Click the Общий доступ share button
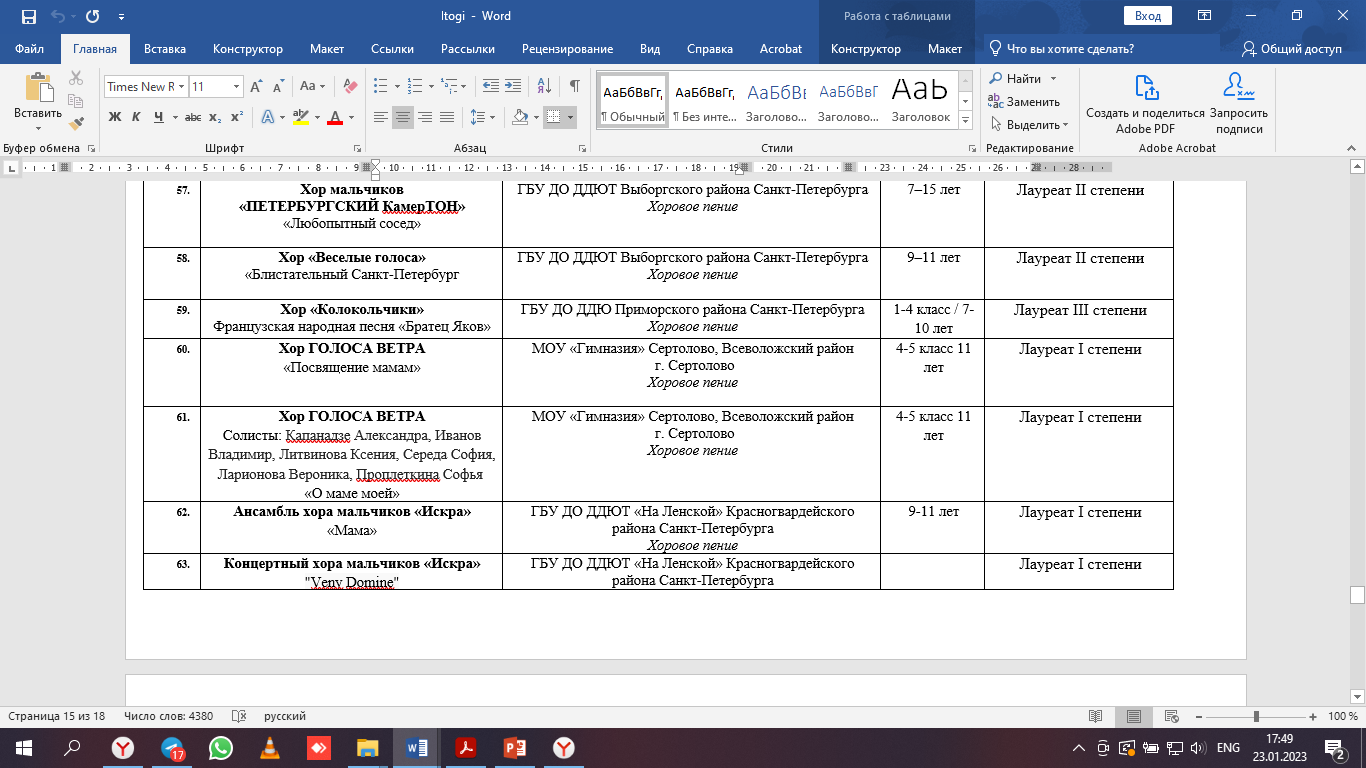 pyautogui.click(x=1292, y=49)
